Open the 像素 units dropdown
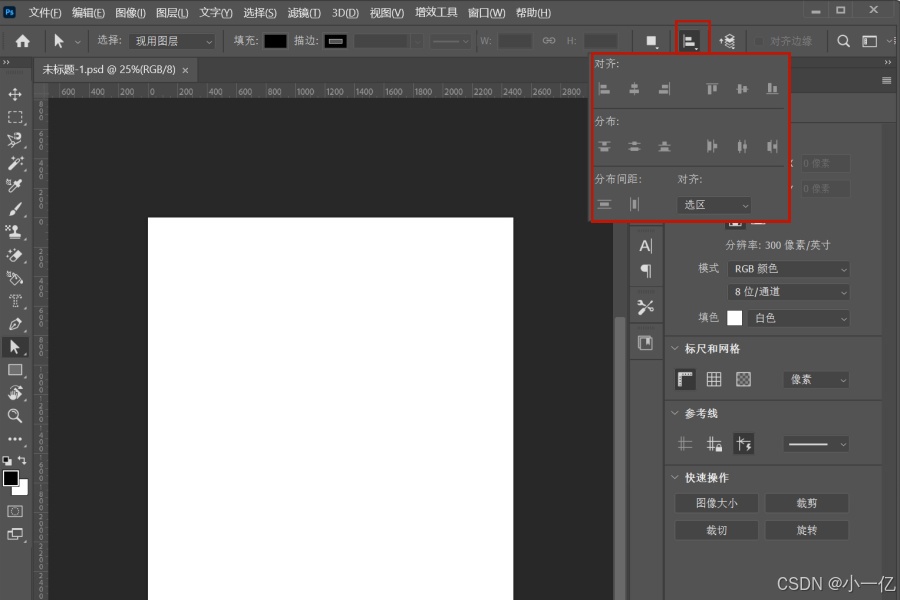The width and height of the screenshot is (900, 600). tap(816, 380)
